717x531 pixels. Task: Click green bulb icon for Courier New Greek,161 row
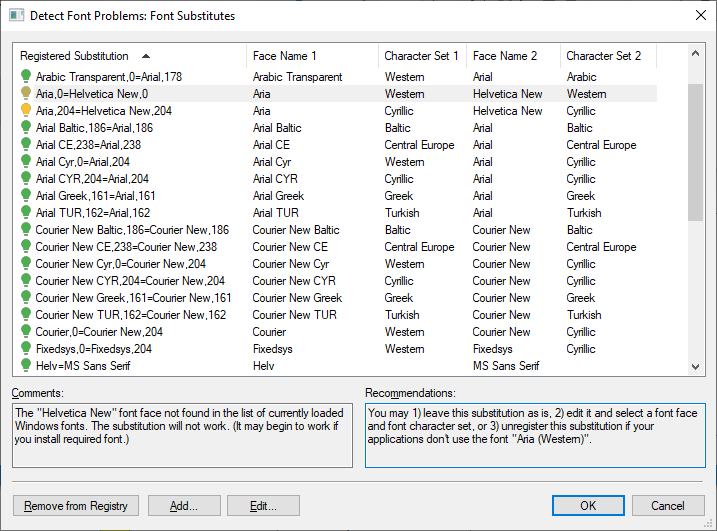pyautogui.click(x=26, y=297)
